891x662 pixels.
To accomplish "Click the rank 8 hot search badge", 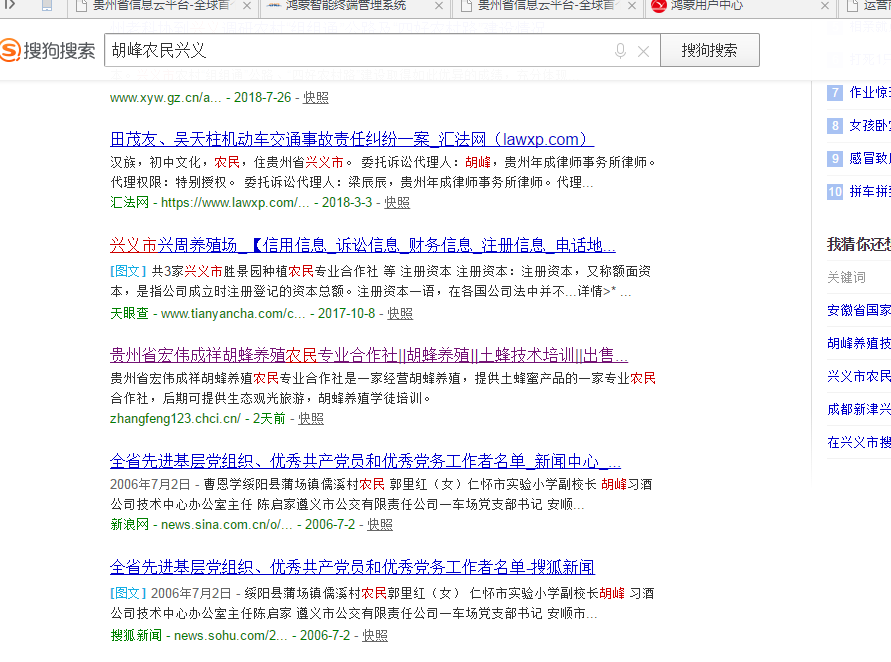I will tap(835, 126).
